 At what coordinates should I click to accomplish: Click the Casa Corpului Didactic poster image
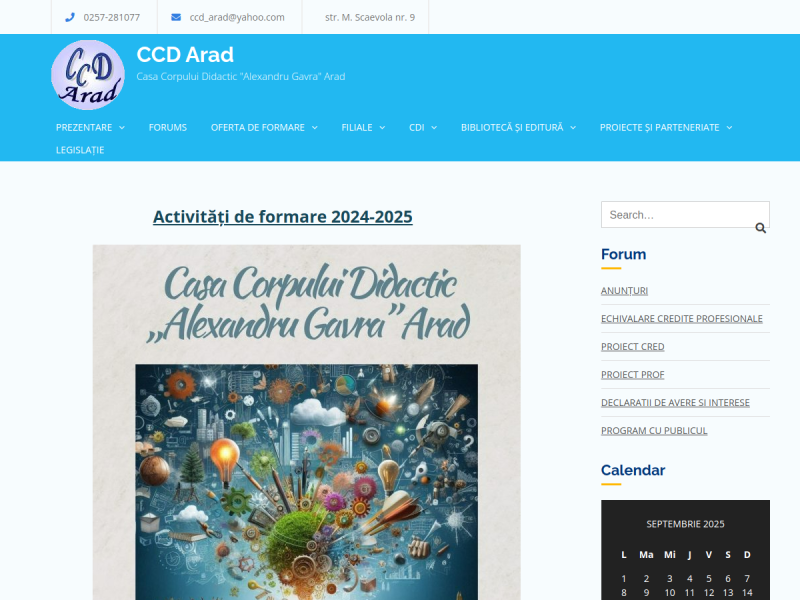tap(306, 420)
